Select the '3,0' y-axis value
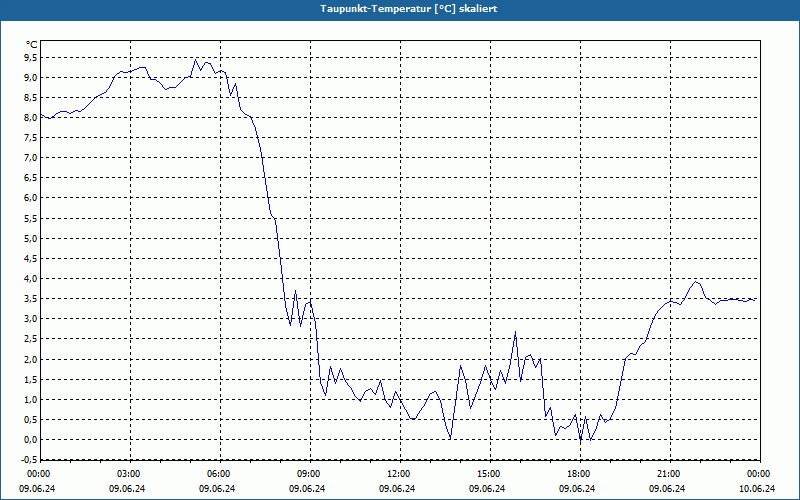The height and width of the screenshot is (500, 800). pos(31,319)
